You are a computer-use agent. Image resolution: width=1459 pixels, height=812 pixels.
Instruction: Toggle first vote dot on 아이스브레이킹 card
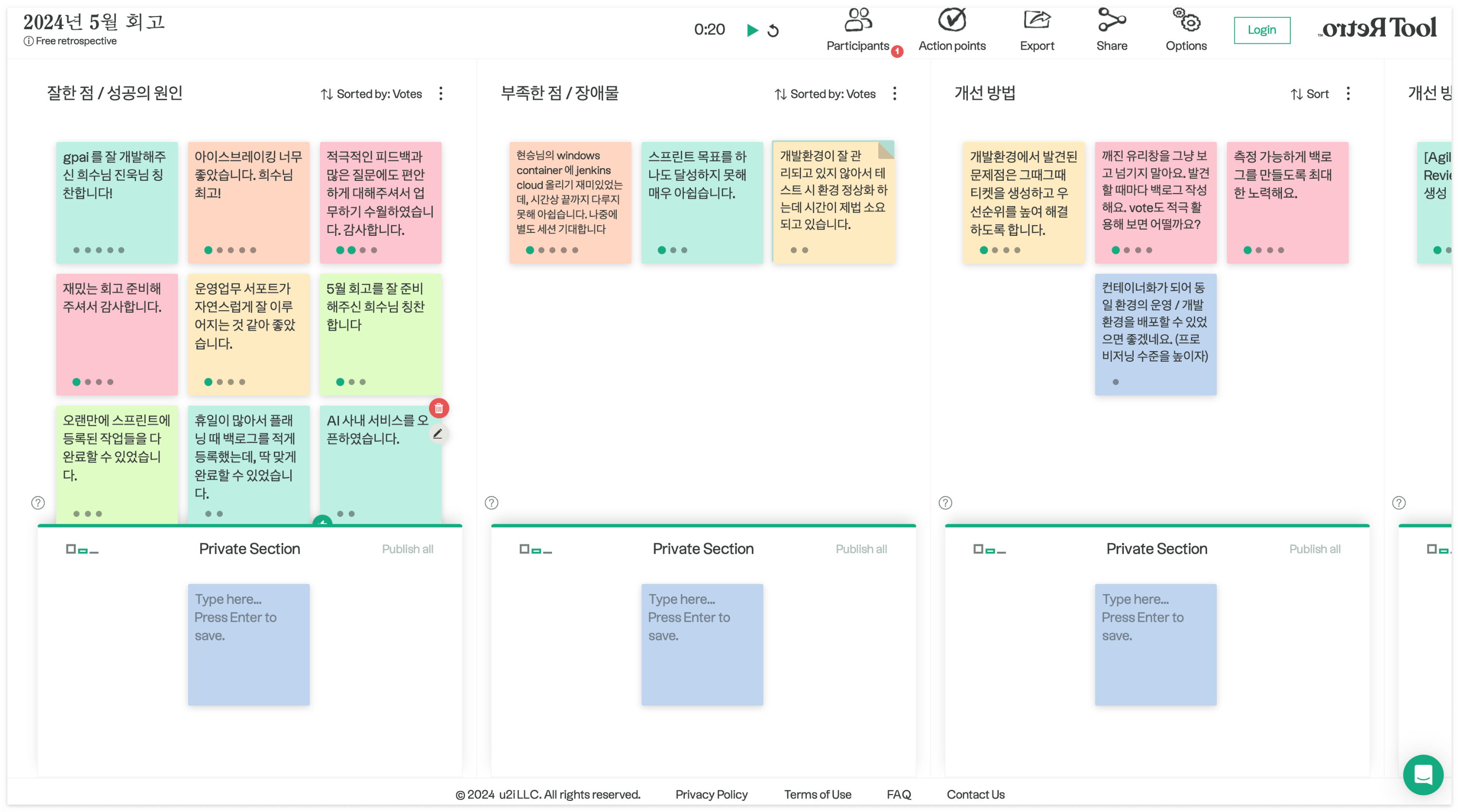tap(209, 250)
